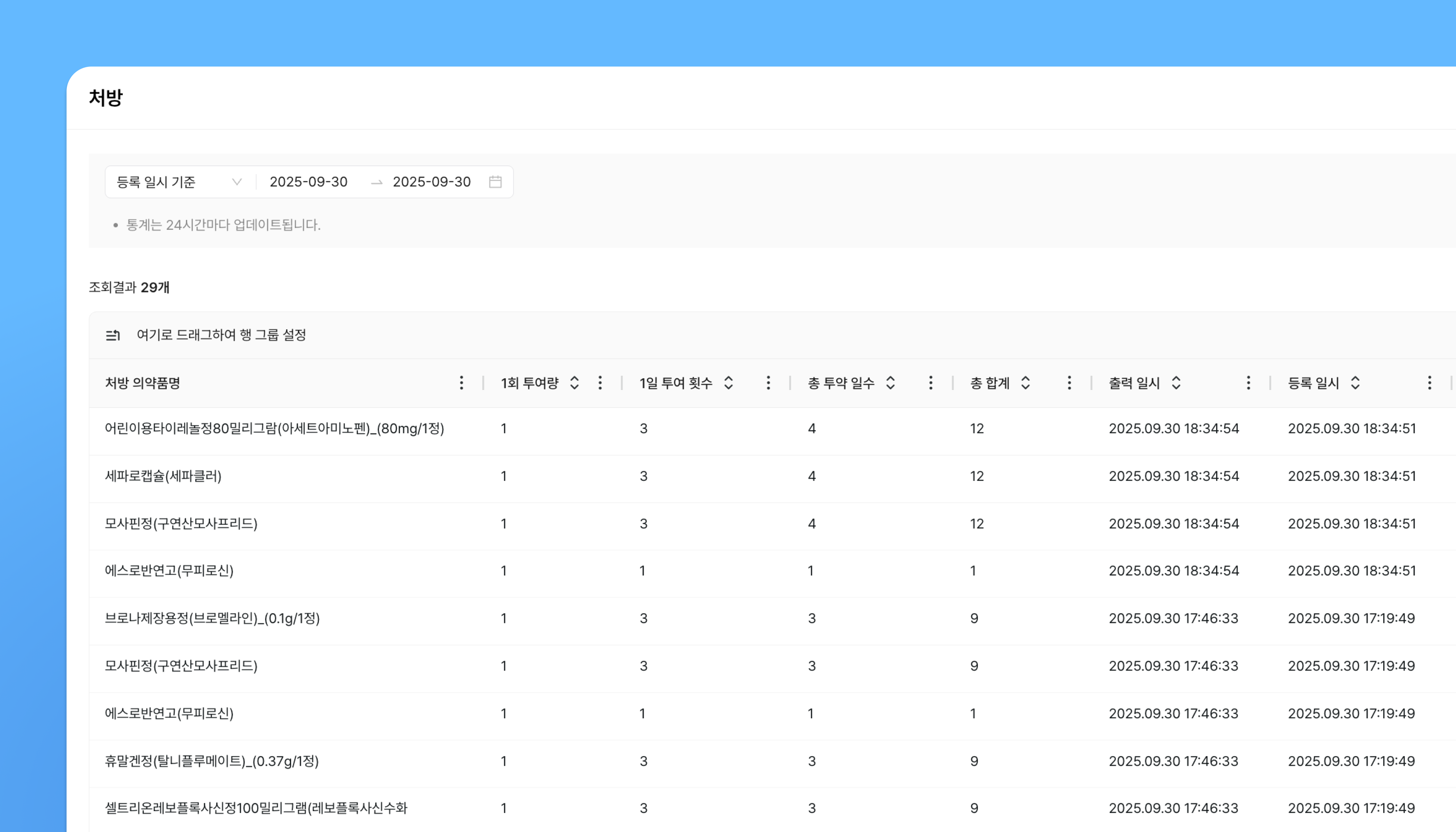This screenshot has width=1456, height=832.
Task: Set end date field after arrow
Action: click(x=432, y=182)
